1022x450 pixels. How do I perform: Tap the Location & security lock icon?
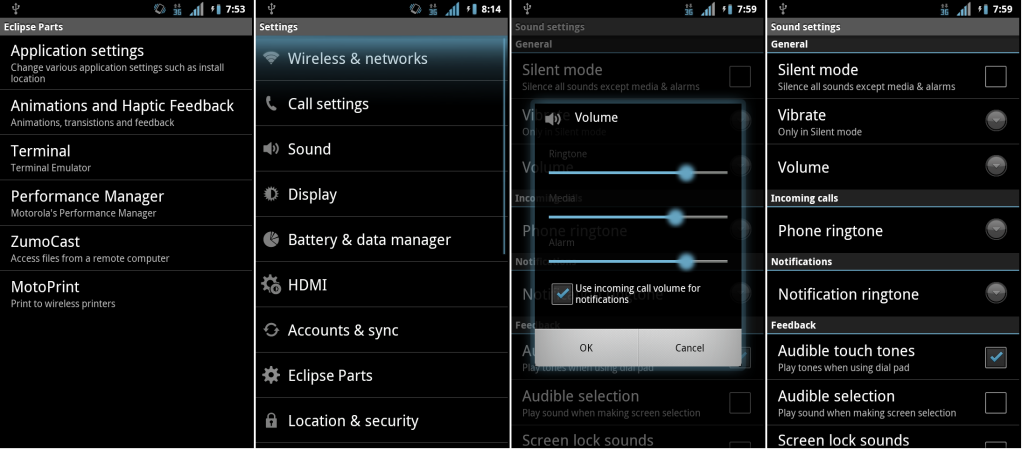[x=271, y=421]
